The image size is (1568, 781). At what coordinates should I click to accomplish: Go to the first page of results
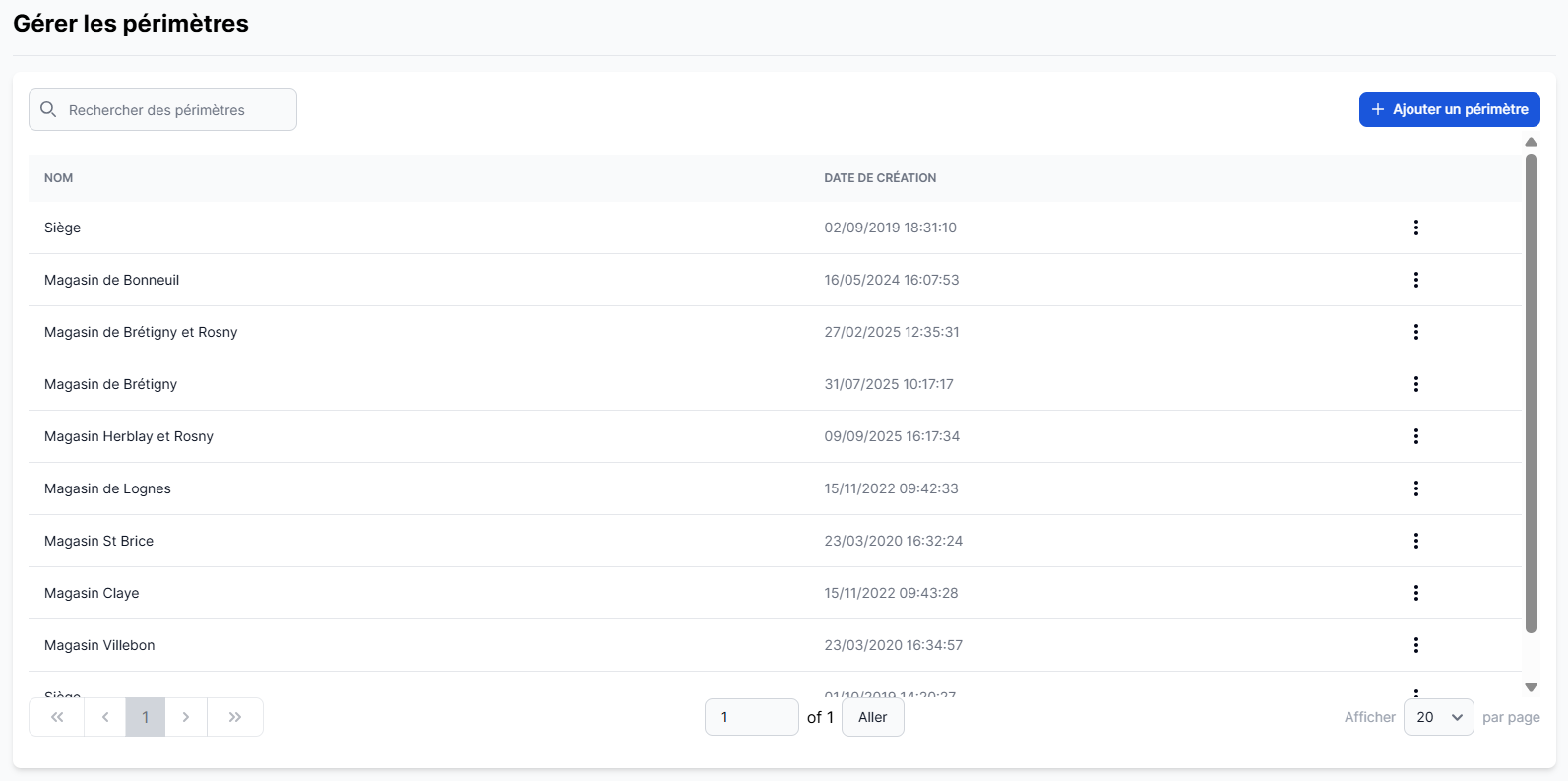pyautogui.click(x=57, y=717)
